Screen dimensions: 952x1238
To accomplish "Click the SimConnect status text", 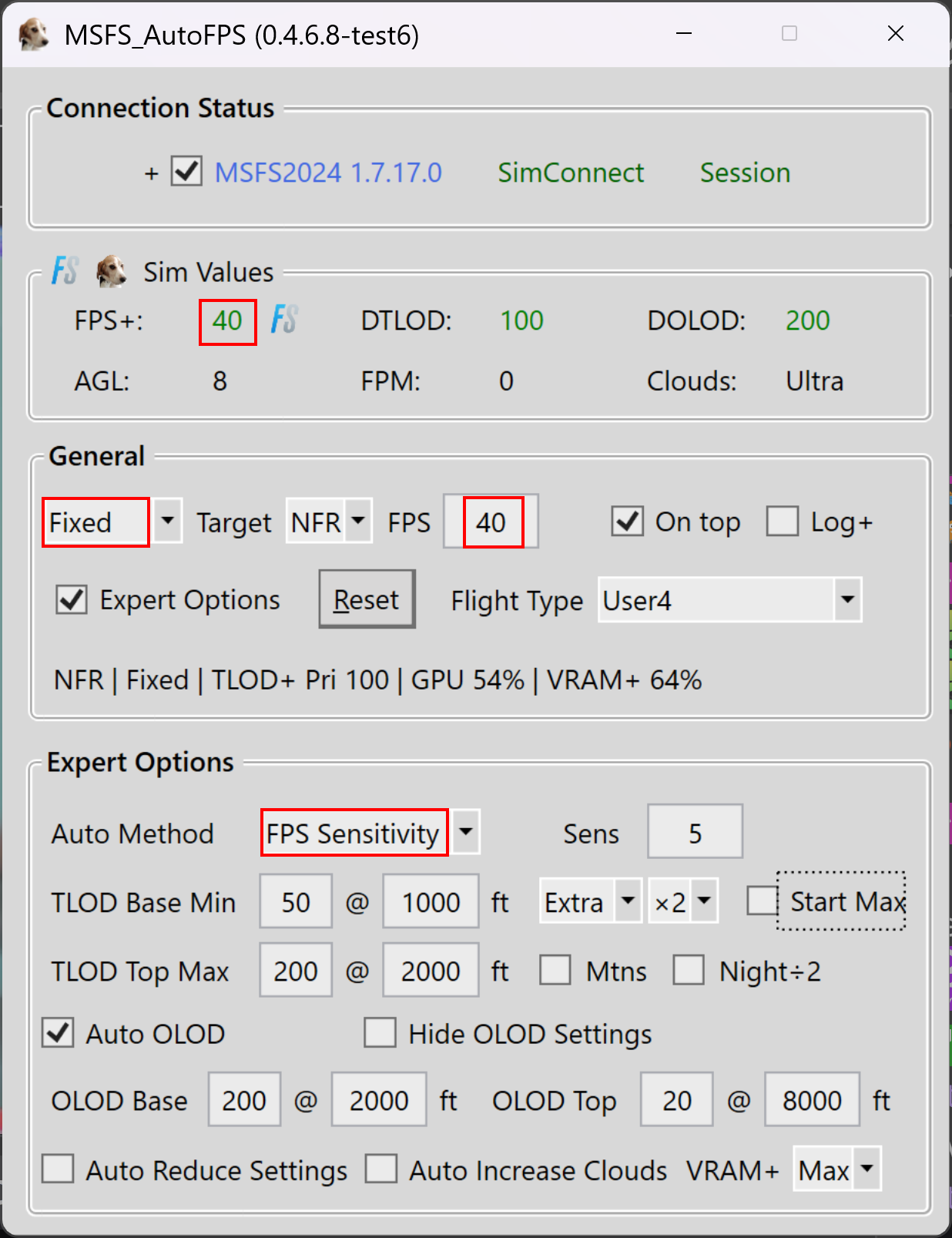I will [x=571, y=173].
